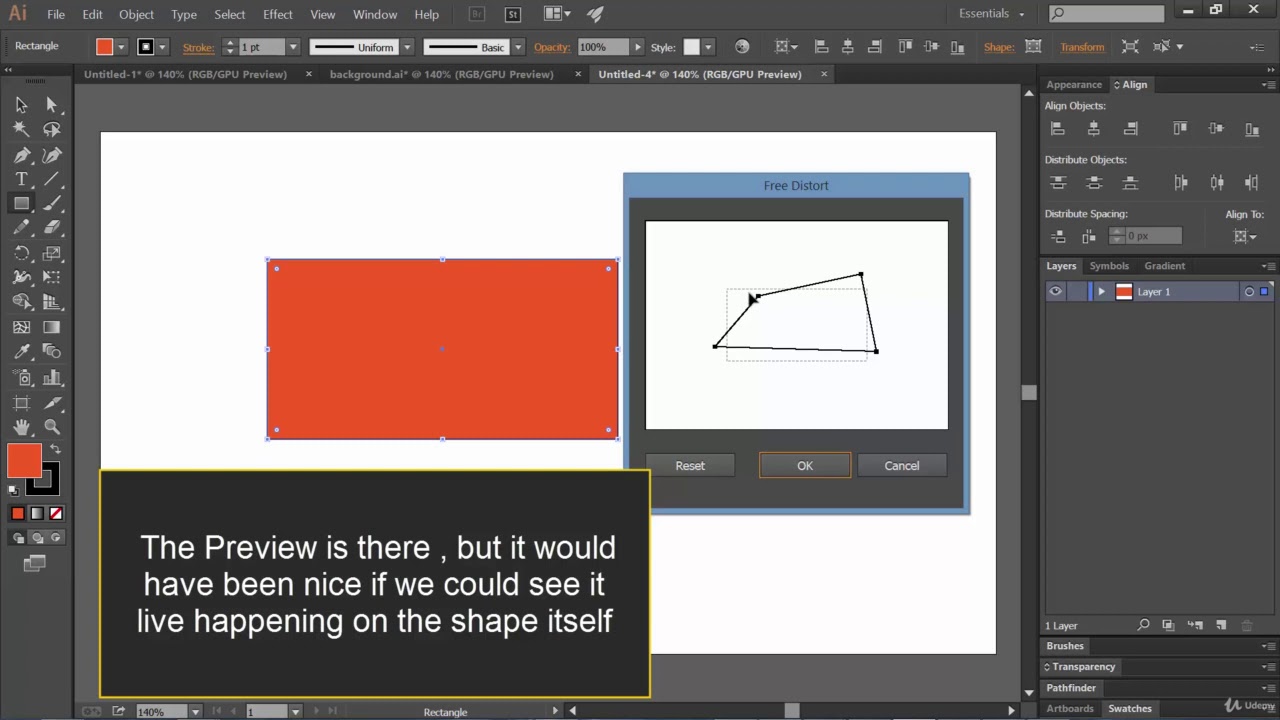Screen dimensions: 1280x720
Task: Click the search field at top right
Action: [x=1106, y=14]
